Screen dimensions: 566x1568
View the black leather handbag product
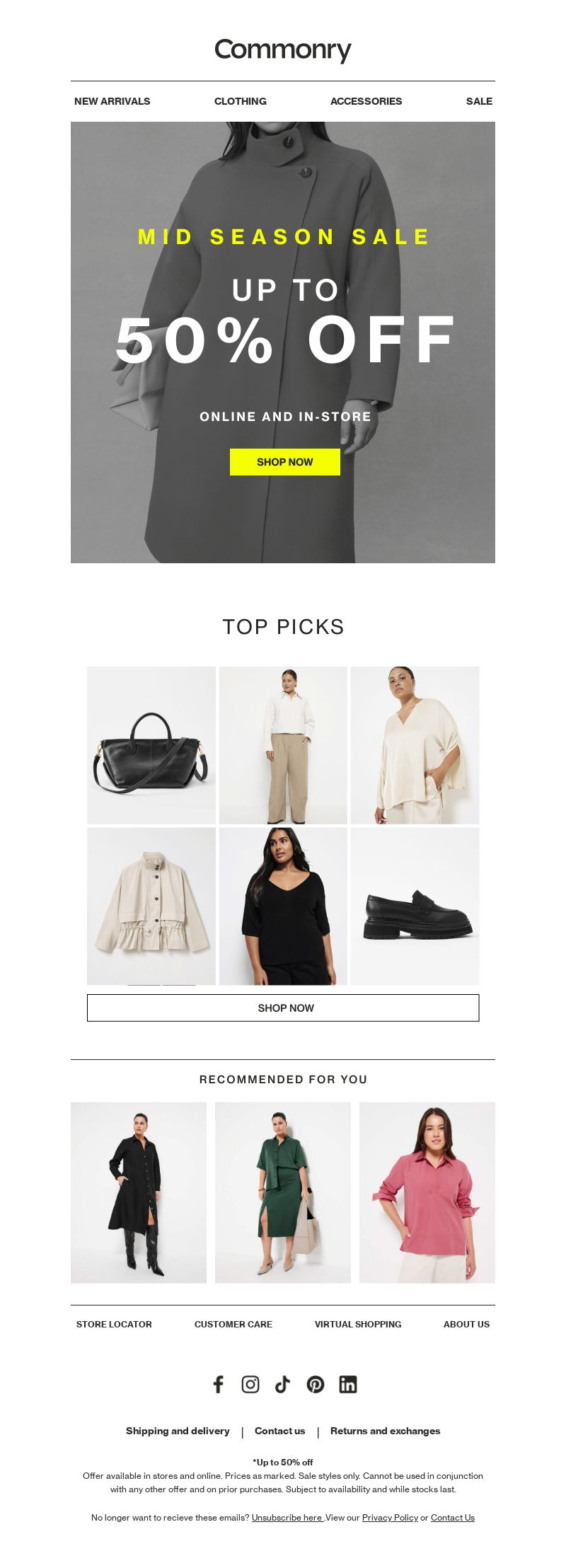pos(151,745)
